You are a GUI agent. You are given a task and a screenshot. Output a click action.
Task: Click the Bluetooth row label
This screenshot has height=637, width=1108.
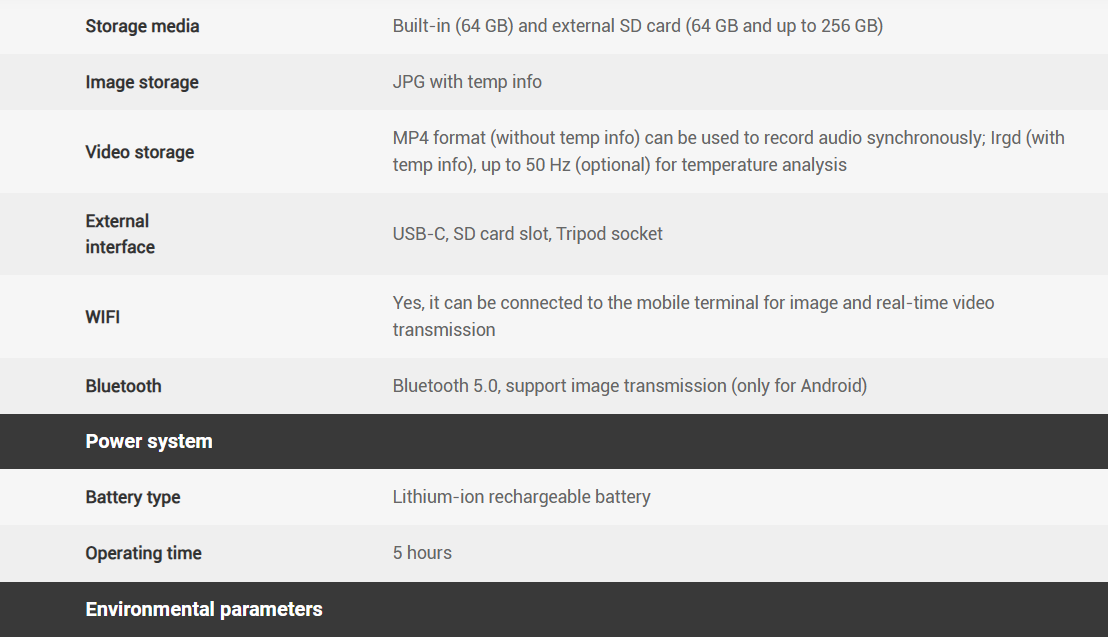123,386
